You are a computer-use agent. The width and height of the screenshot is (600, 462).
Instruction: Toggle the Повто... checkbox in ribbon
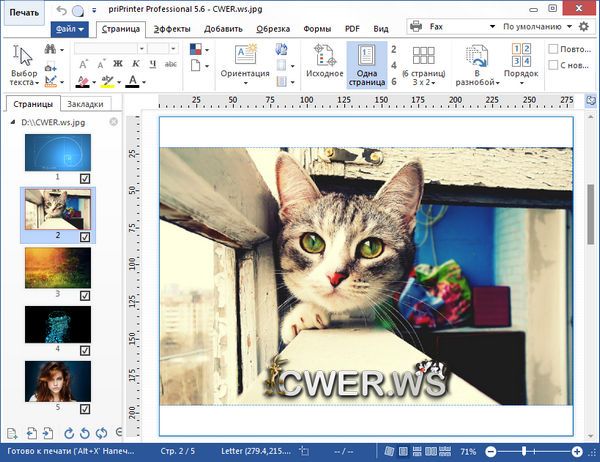(x=554, y=48)
